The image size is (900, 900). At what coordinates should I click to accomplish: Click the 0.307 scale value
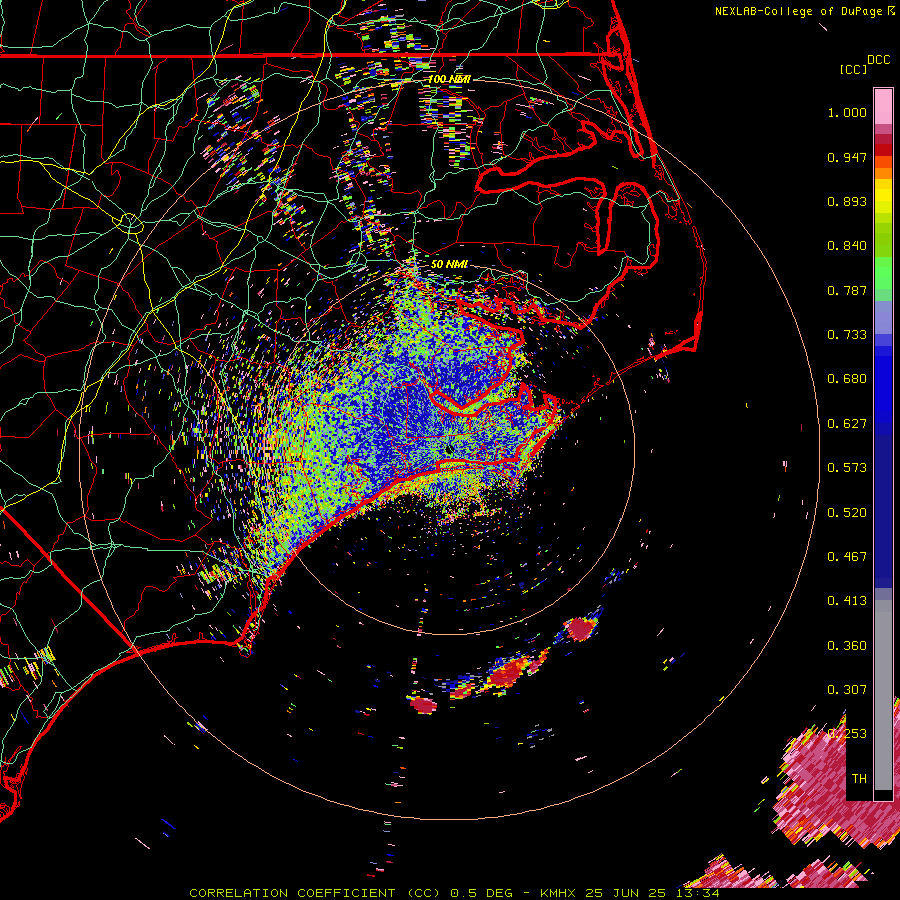click(x=847, y=690)
